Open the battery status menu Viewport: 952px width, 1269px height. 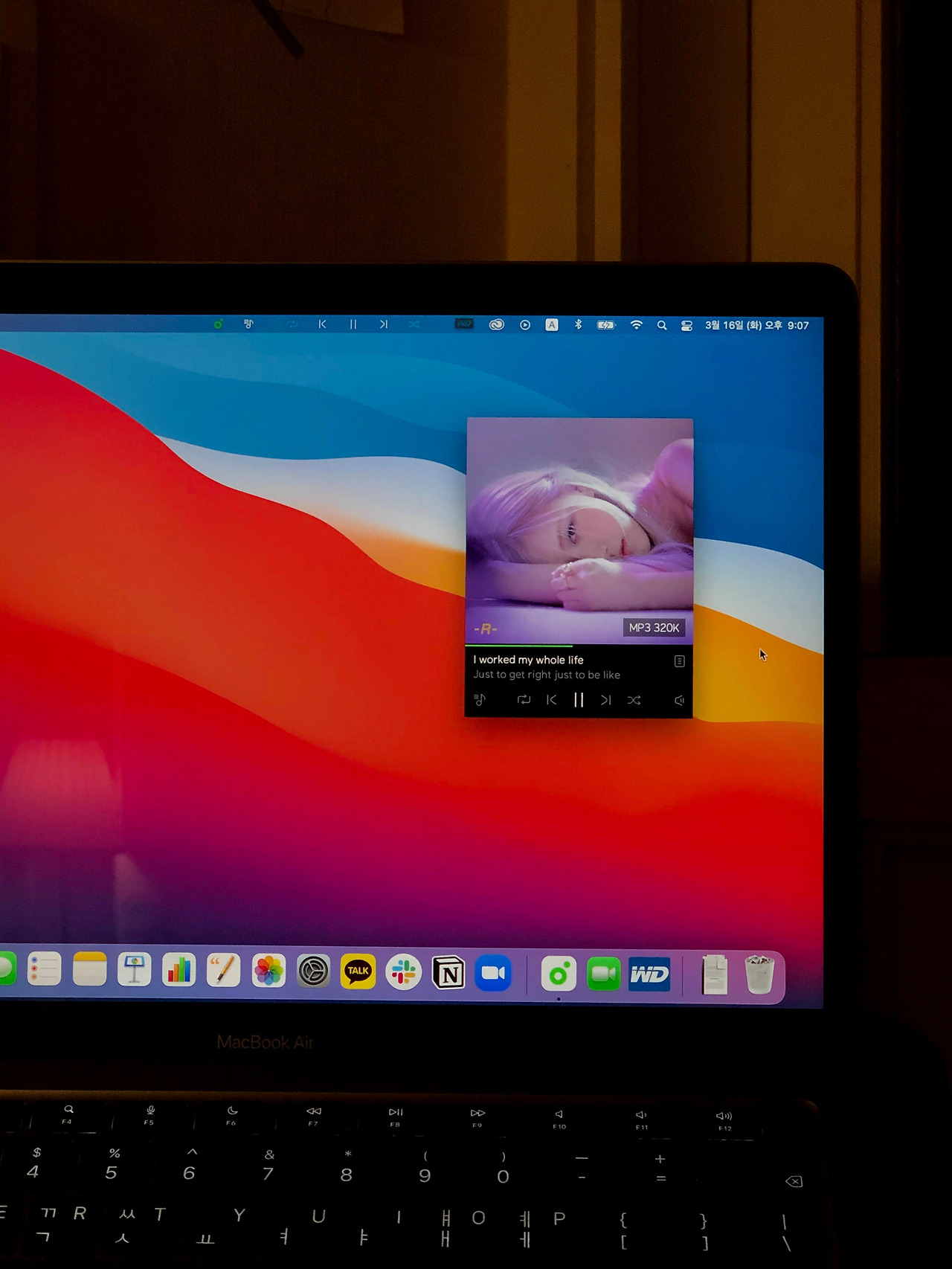[606, 325]
